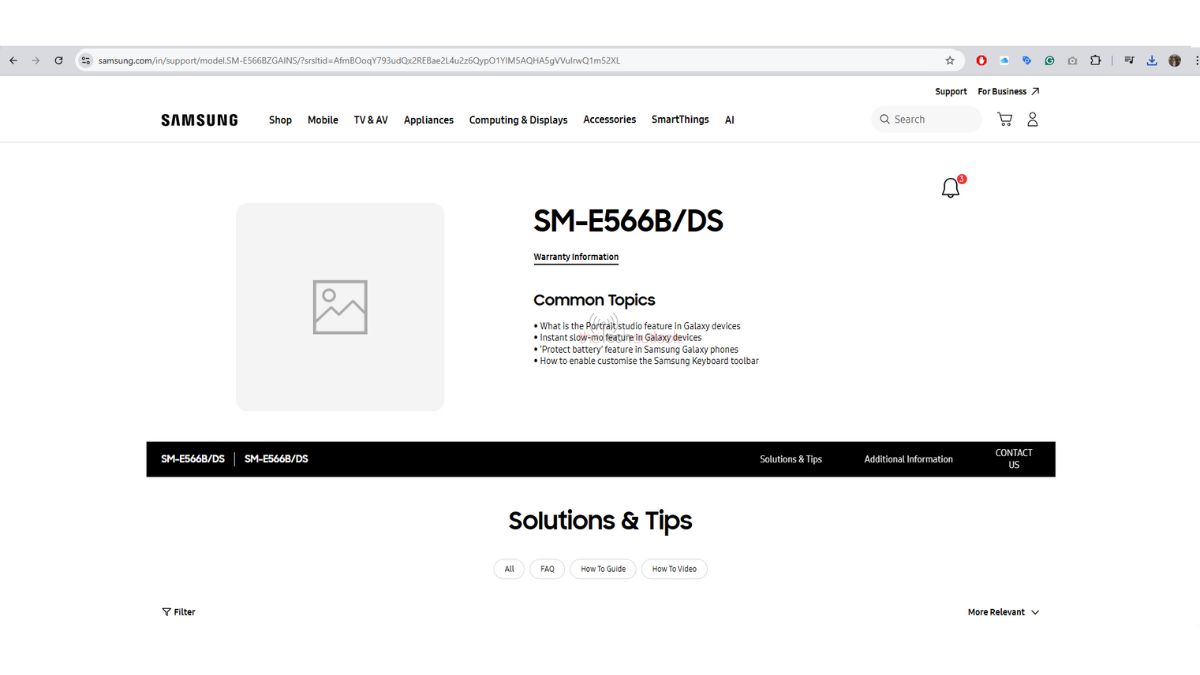Open the Samsung shopping cart icon
The width and height of the screenshot is (1200, 675).
click(1005, 119)
